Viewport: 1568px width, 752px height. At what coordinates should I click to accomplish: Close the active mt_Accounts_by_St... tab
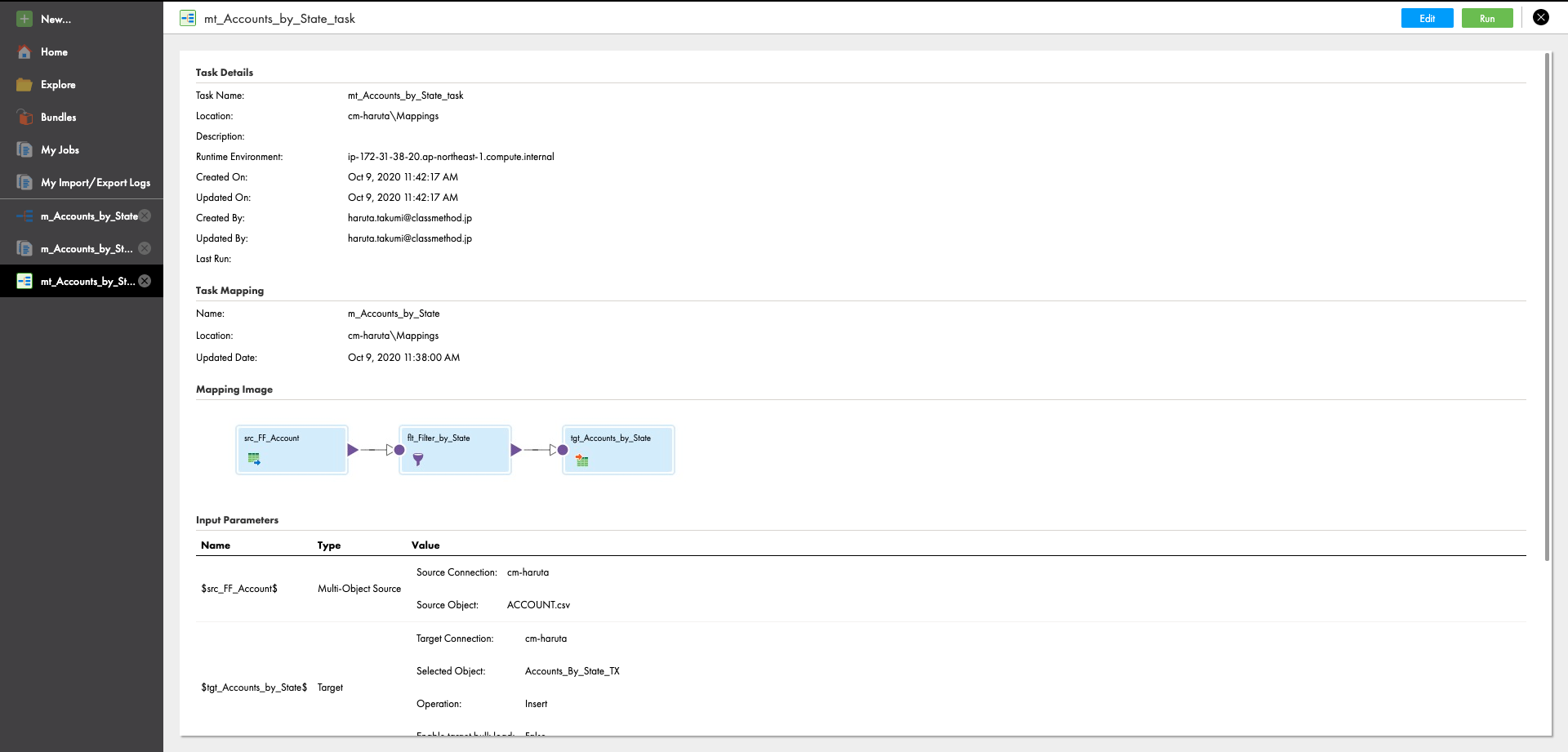click(x=145, y=281)
